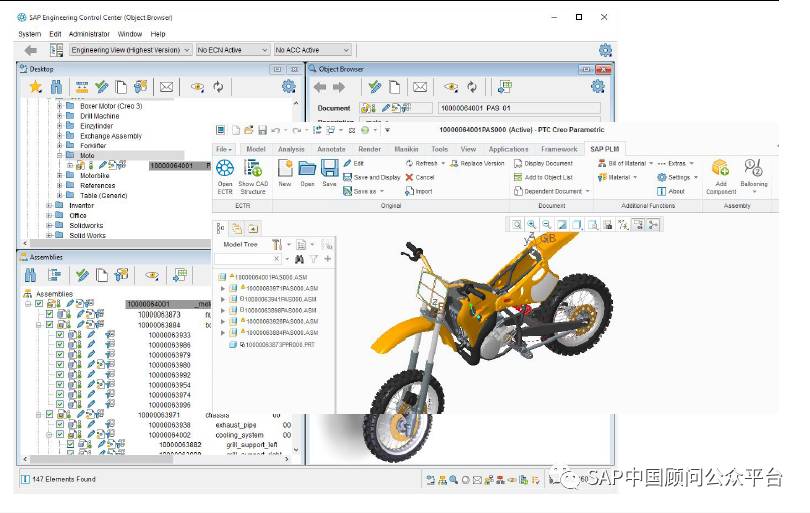This screenshot has height=513, width=810.
Task: Click the eye display icon in Desktop toolbar
Action: click(197, 87)
